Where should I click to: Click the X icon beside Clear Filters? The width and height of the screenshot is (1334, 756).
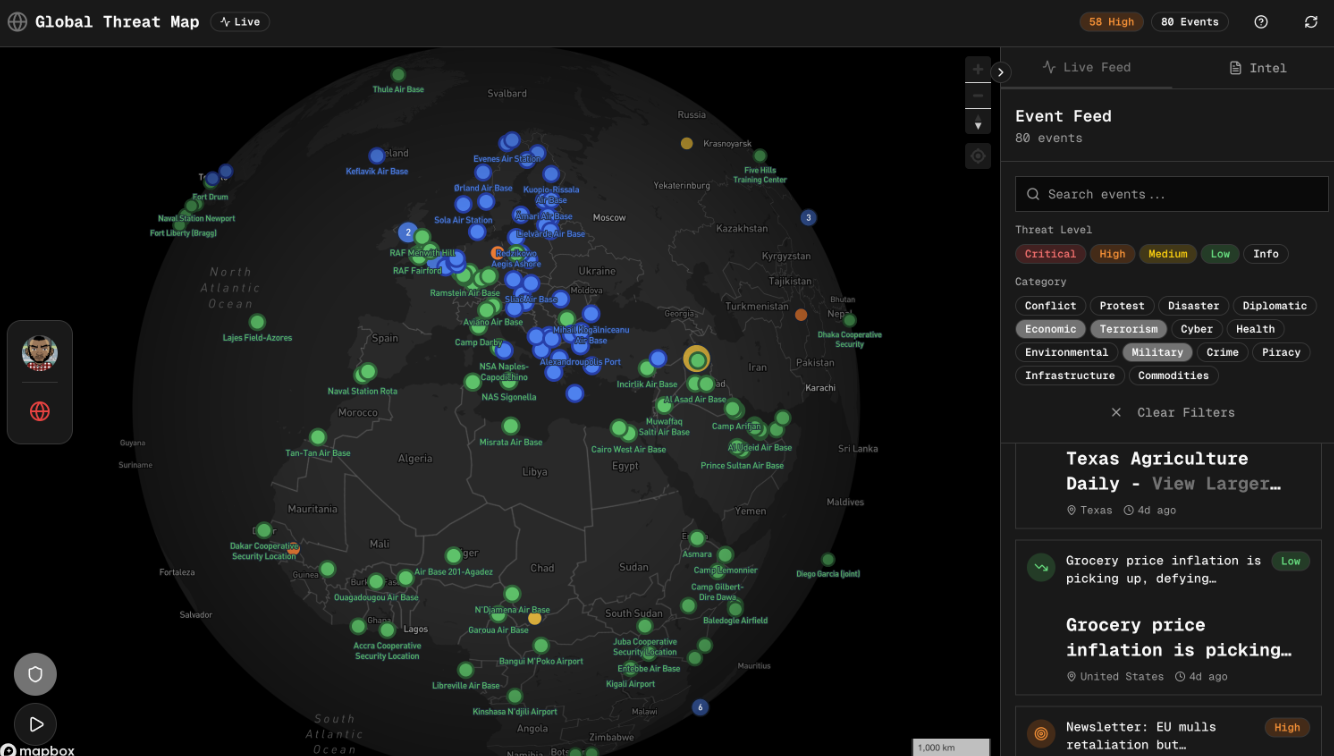coord(1116,412)
